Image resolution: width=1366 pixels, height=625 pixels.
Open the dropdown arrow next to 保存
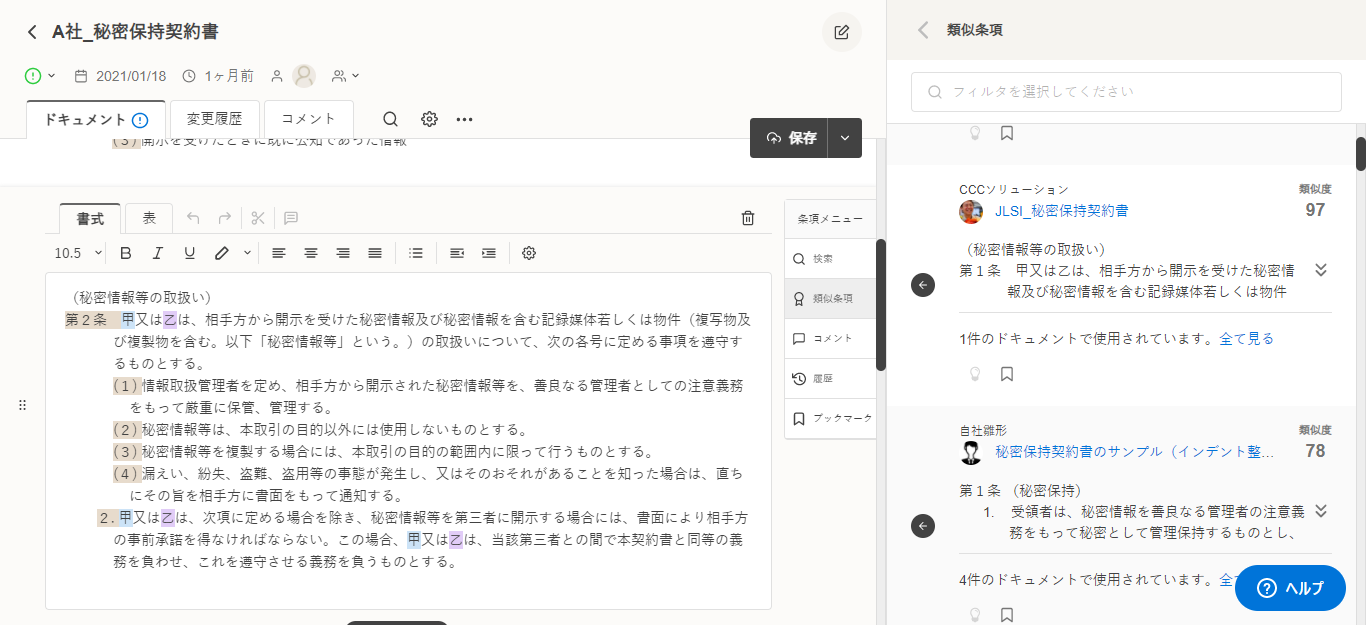click(x=845, y=138)
